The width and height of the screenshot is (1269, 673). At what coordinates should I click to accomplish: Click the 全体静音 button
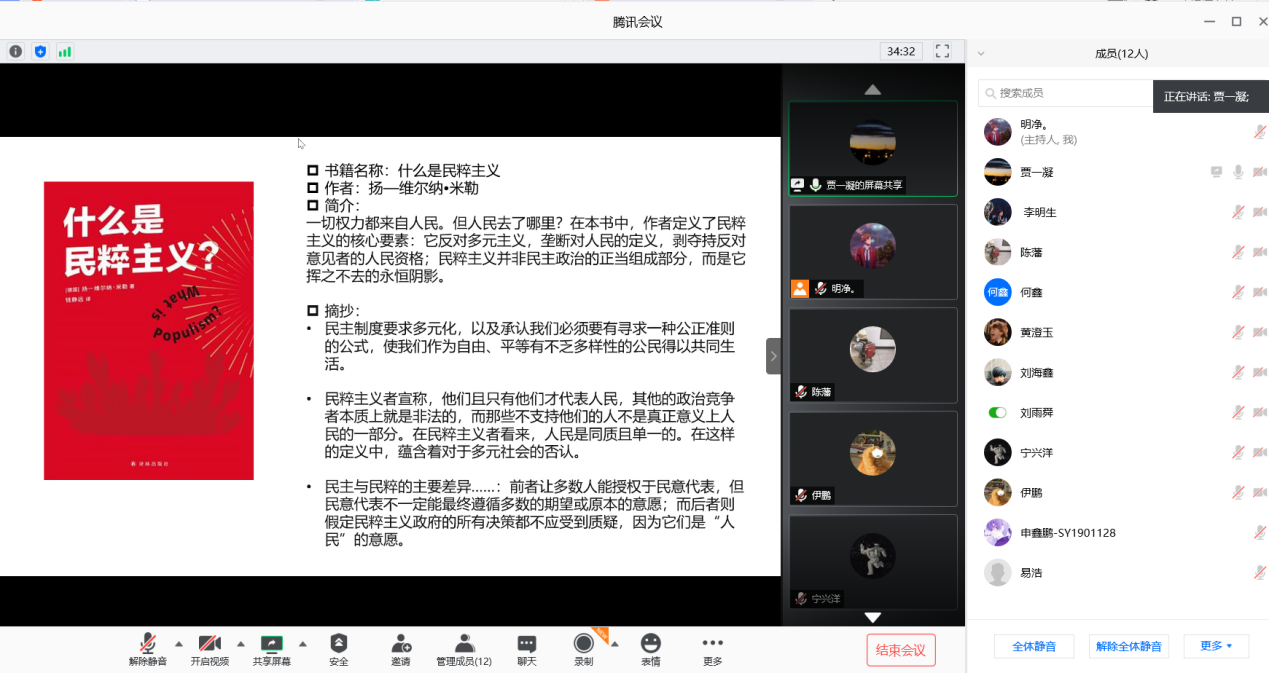(x=1033, y=646)
